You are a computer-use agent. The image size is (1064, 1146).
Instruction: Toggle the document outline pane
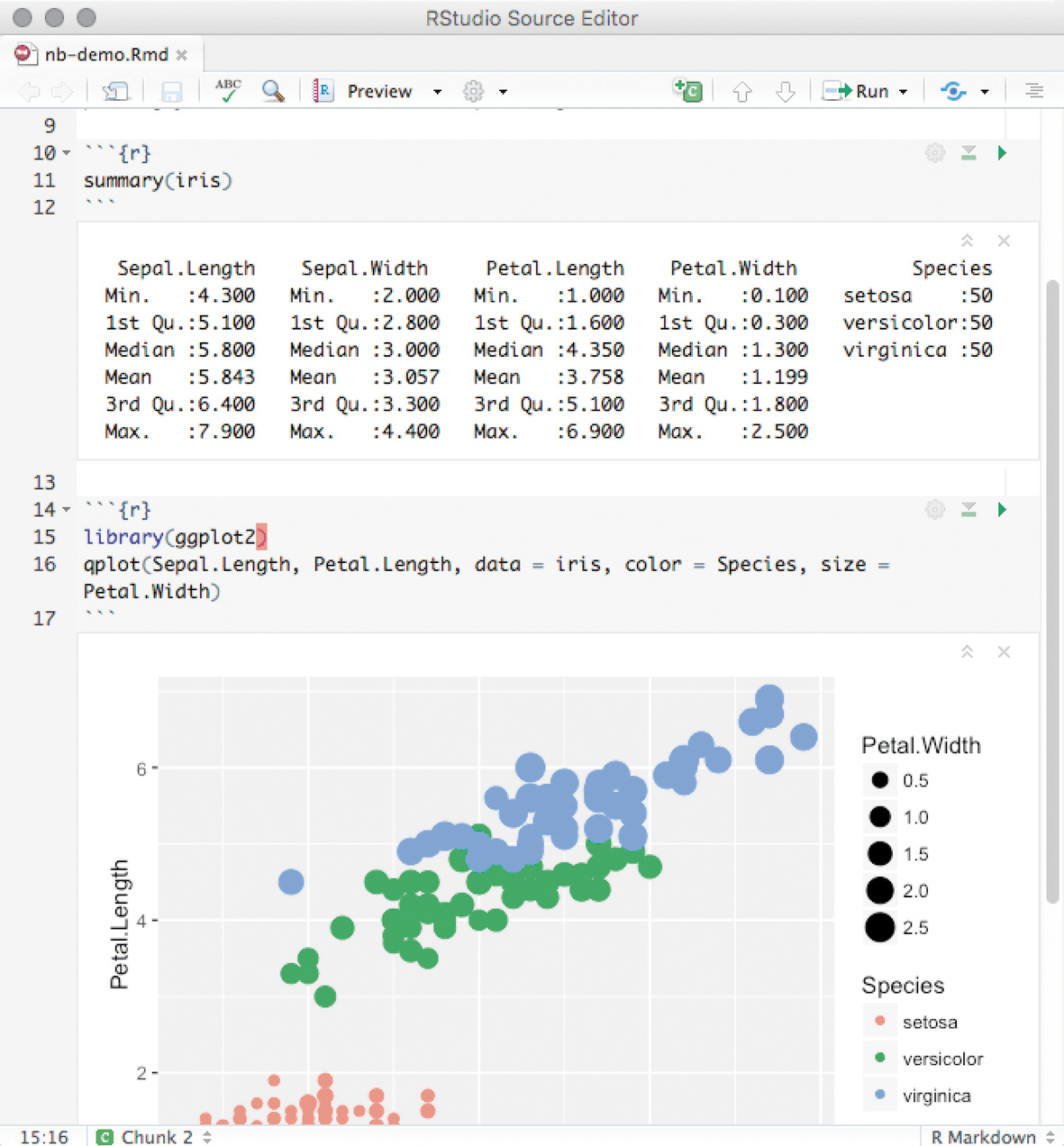point(1034,91)
